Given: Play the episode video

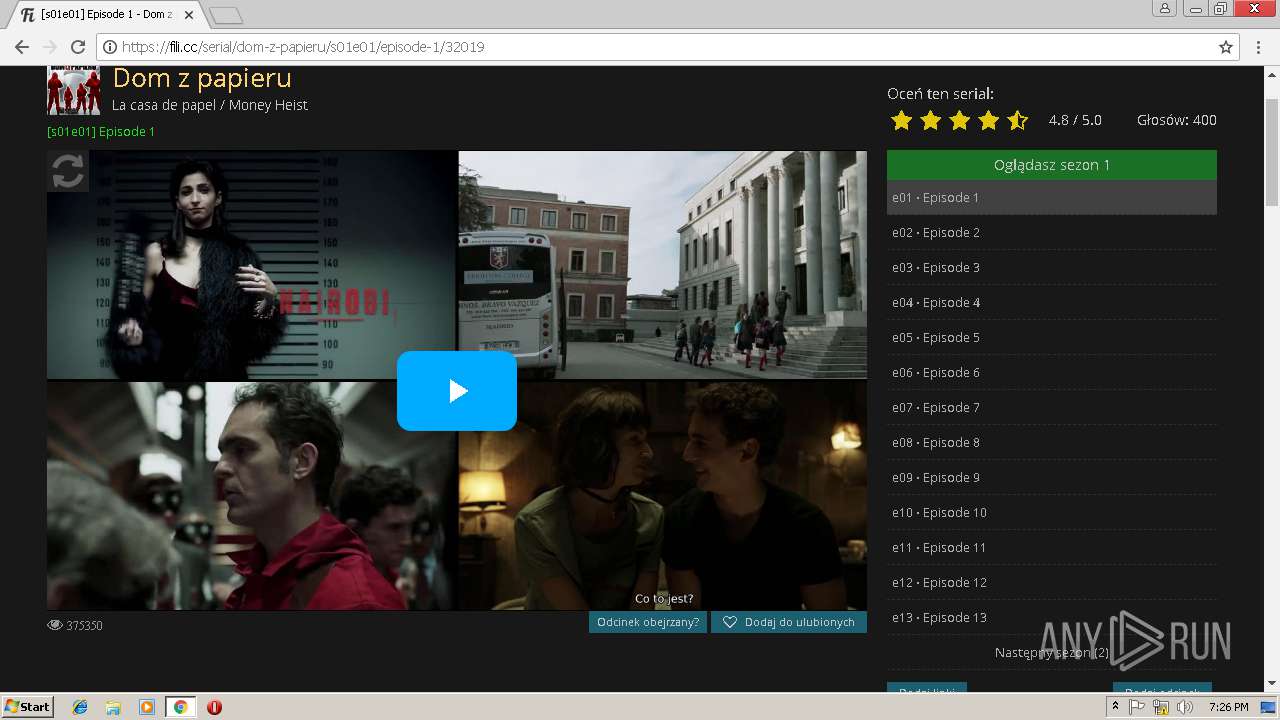Looking at the screenshot, I should point(457,391).
